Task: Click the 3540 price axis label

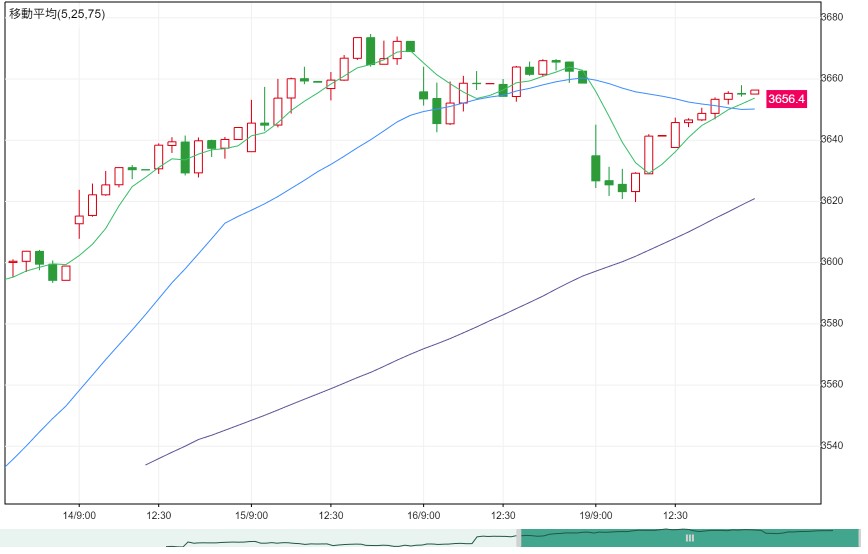Action: click(832, 446)
